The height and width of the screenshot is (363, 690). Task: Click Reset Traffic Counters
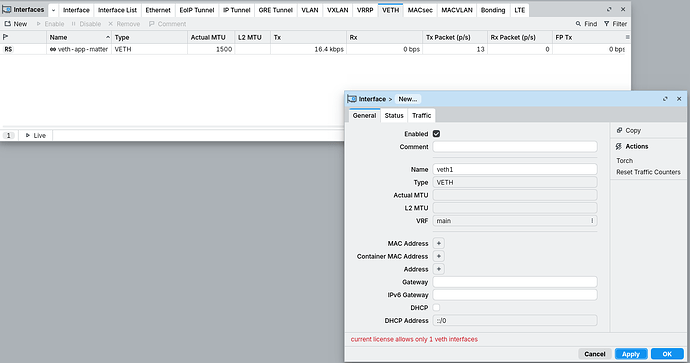click(x=648, y=172)
